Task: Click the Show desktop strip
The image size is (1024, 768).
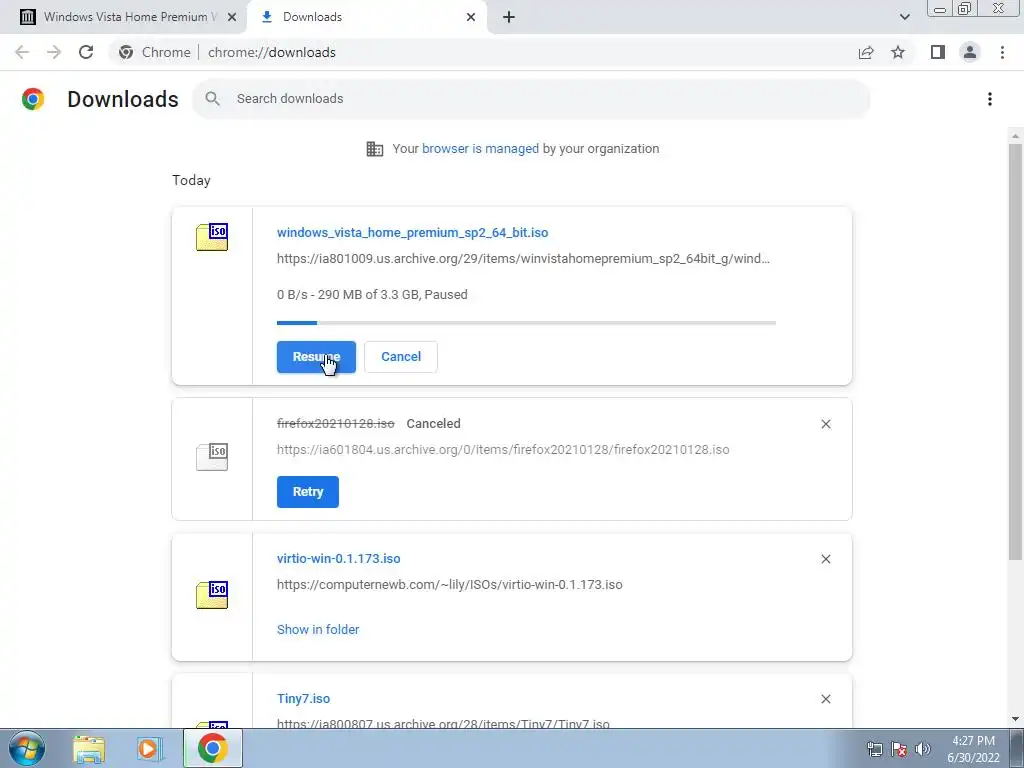Action: [1017, 748]
